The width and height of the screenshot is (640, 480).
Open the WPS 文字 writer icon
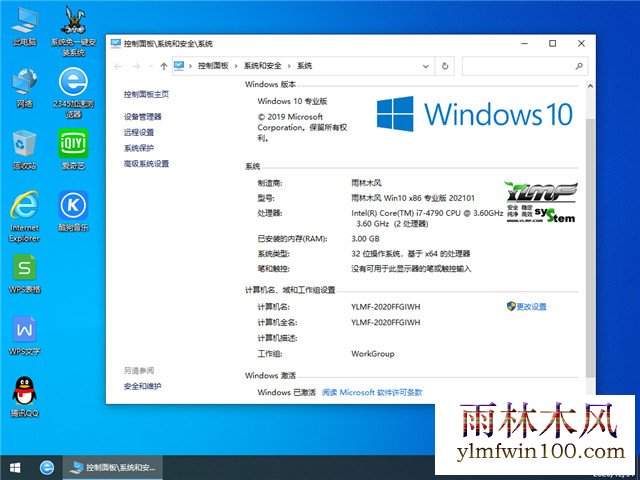(x=24, y=336)
